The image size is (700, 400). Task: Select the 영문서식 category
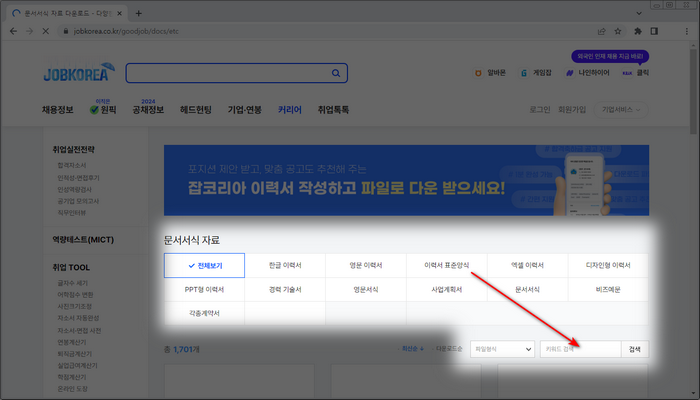tap(366, 290)
